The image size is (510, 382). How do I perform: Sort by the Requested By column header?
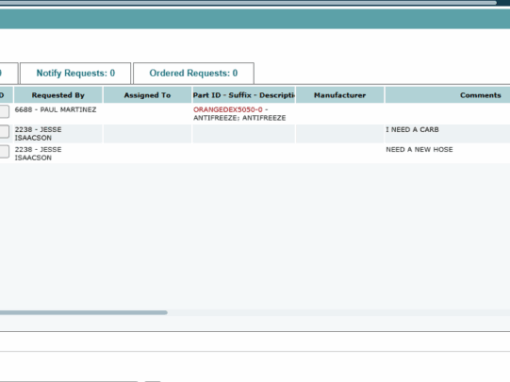[58, 95]
